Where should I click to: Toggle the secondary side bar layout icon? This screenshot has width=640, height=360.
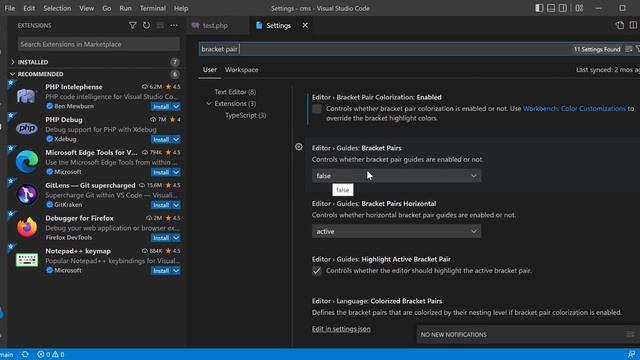[x=562, y=8]
